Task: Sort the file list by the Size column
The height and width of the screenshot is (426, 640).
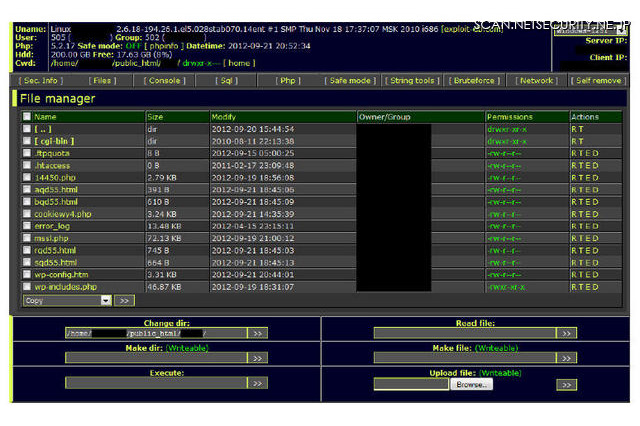Action: (155, 117)
